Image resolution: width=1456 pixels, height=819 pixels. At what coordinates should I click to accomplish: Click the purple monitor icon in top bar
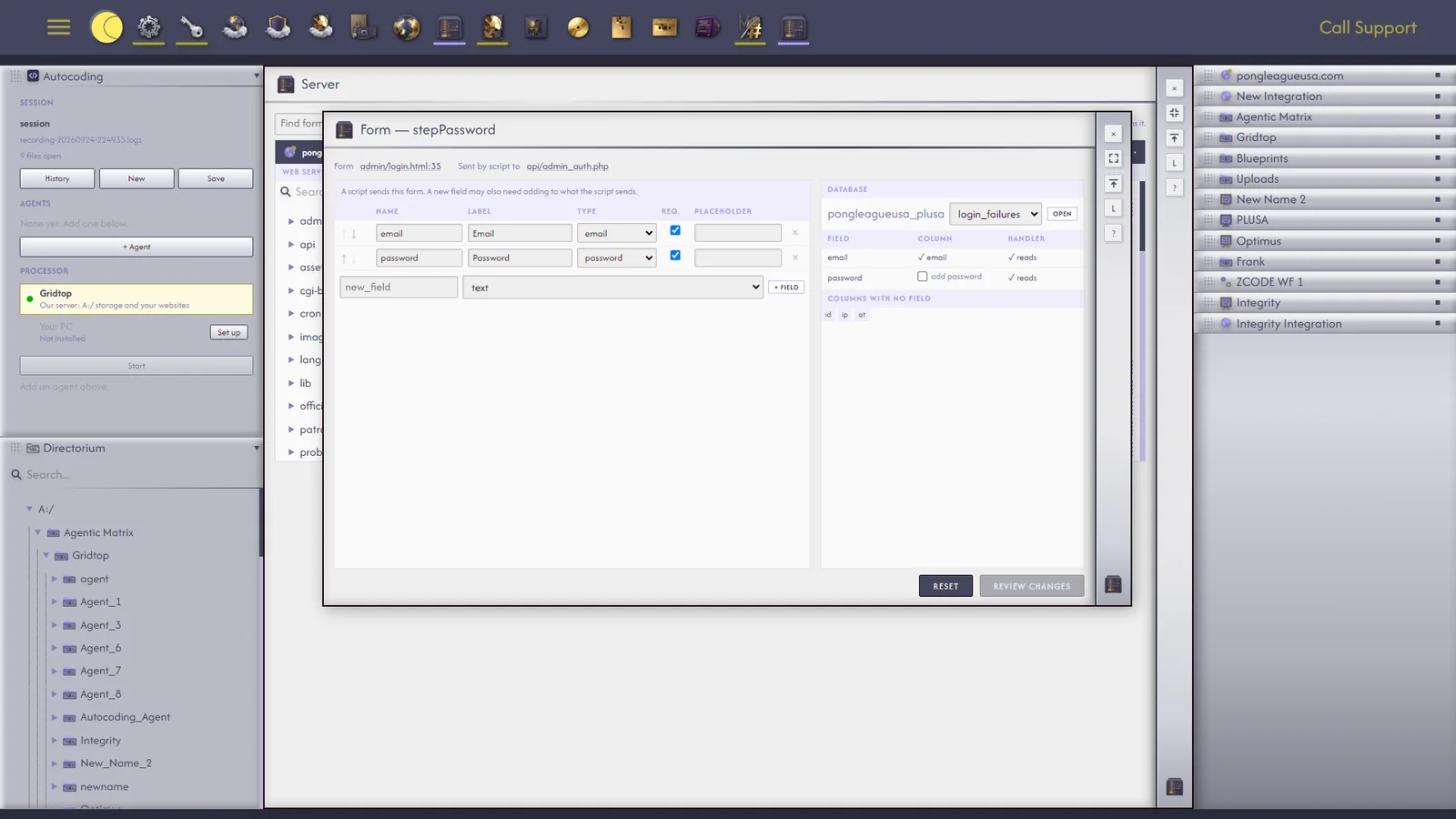click(707, 27)
